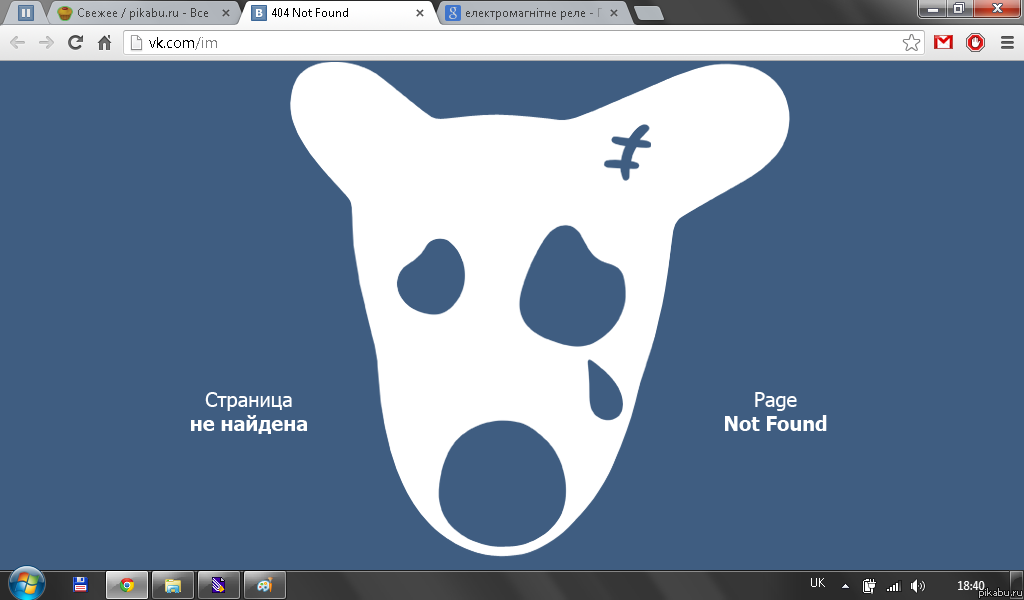
Task: Open the Windows Start menu
Action: [27, 584]
